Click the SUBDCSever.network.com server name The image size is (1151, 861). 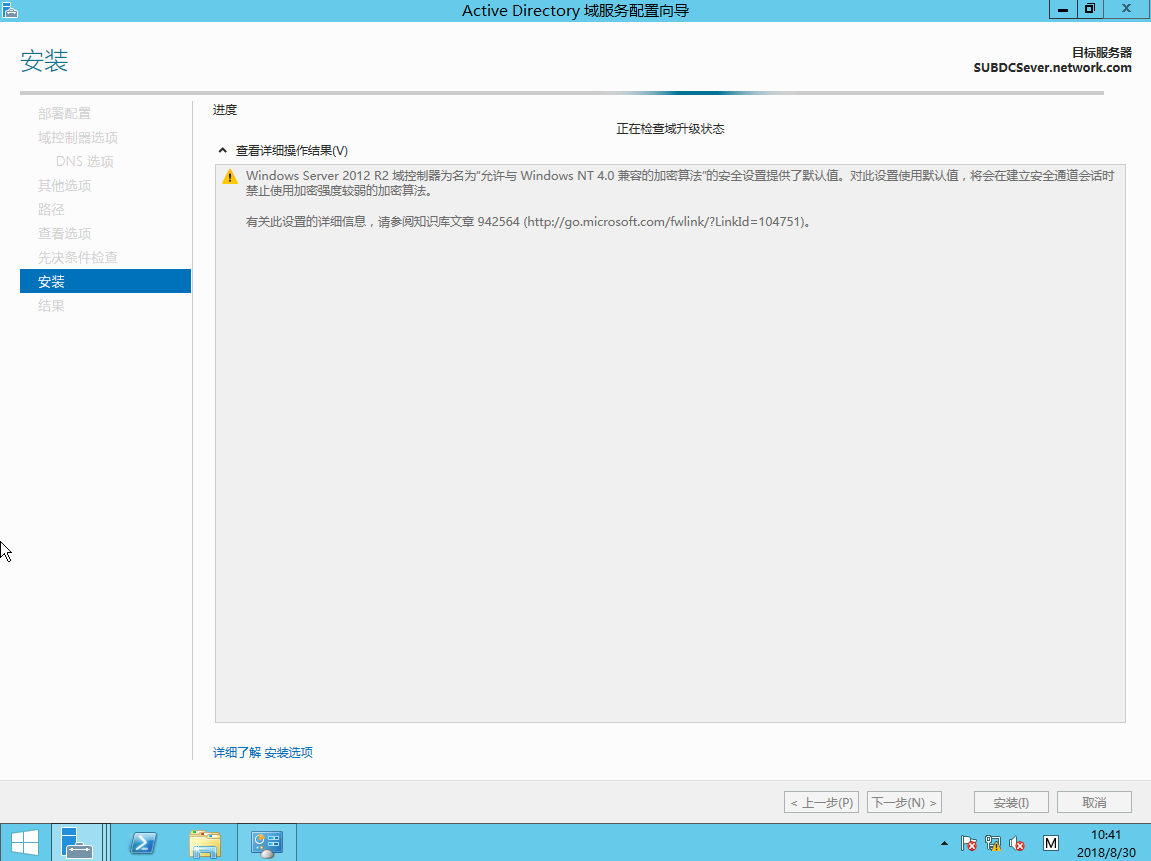pos(1053,68)
